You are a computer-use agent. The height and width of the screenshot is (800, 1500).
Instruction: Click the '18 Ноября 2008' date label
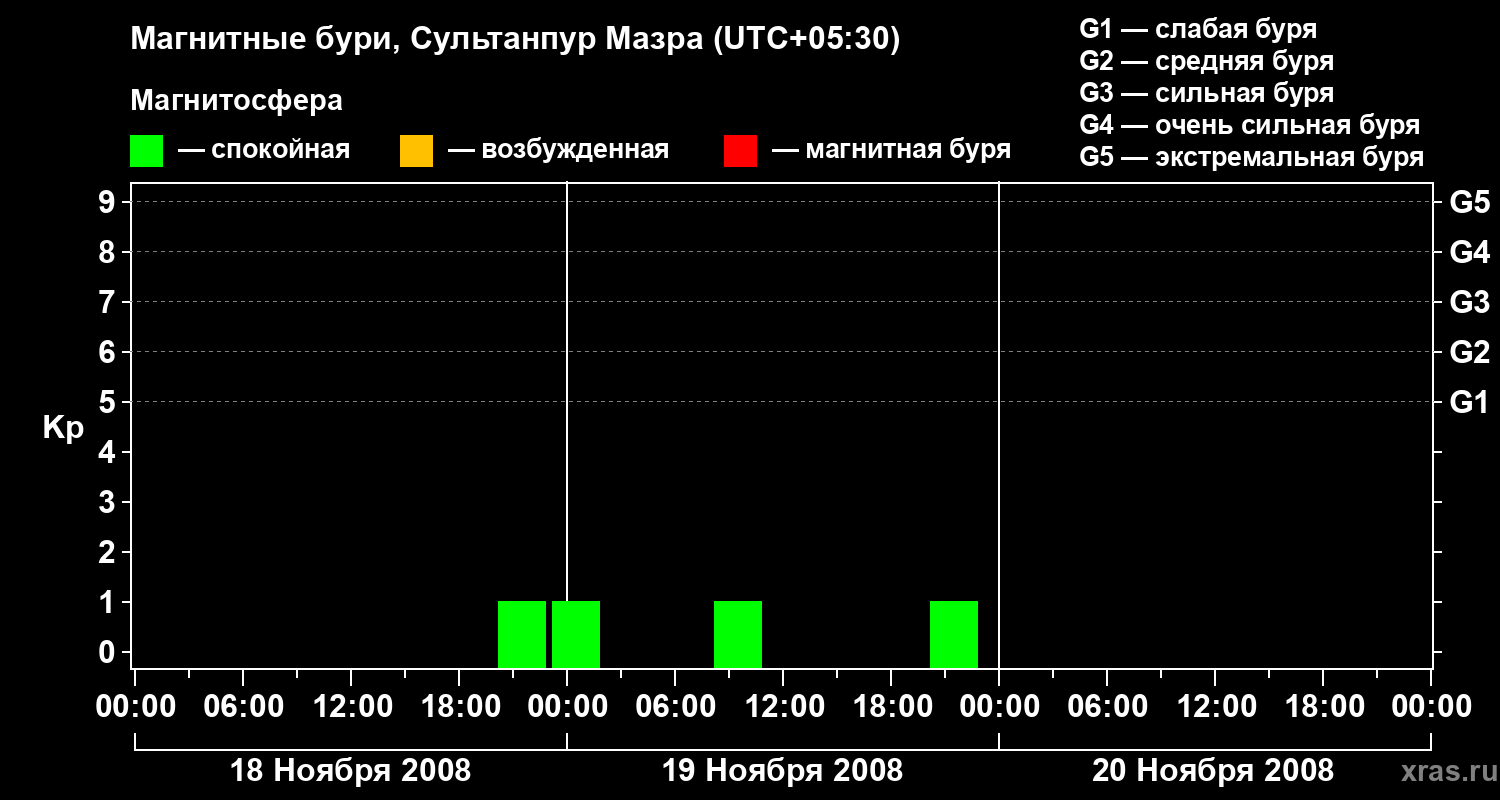tap(350, 771)
